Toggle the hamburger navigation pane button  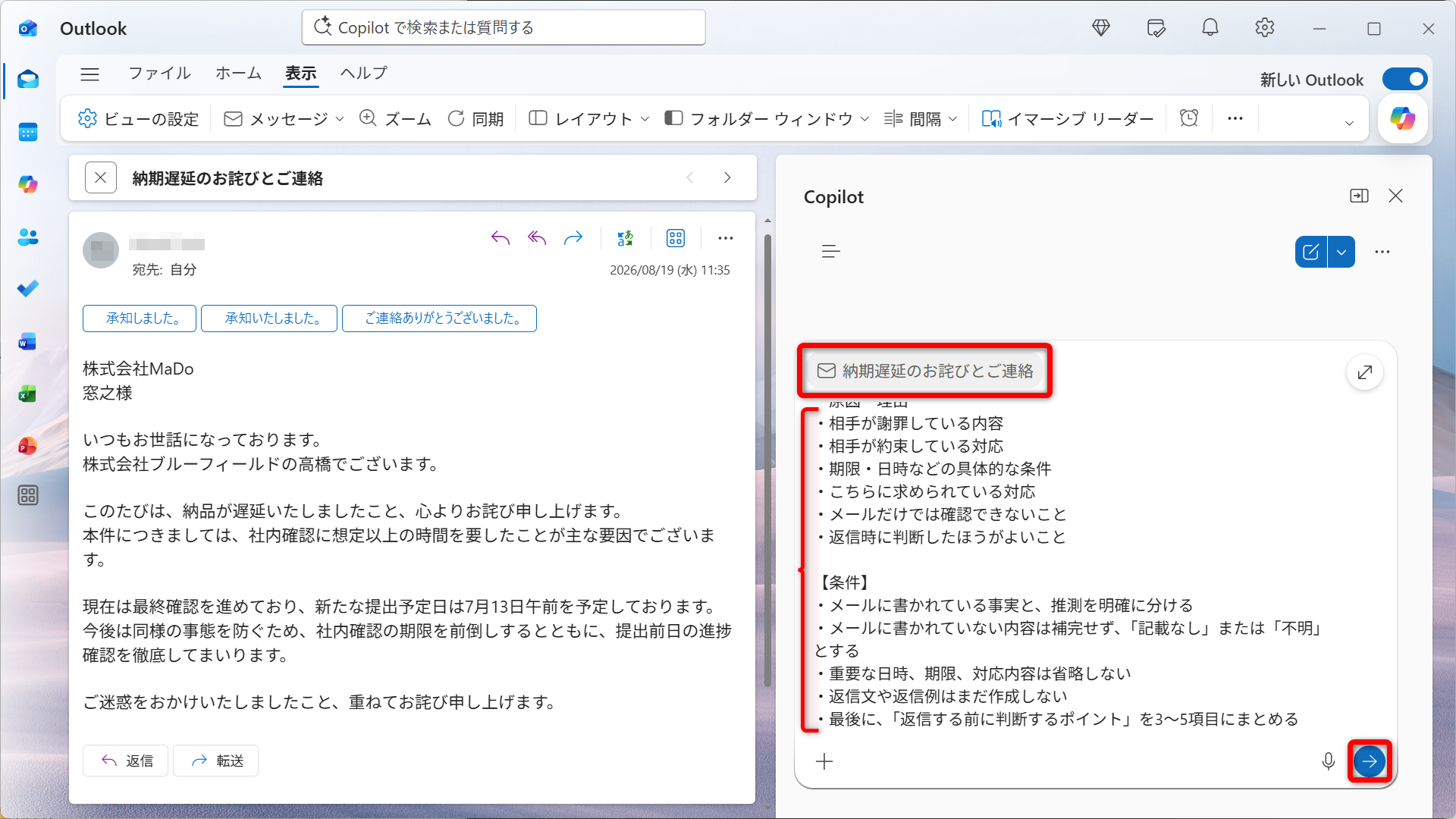[x=90, y=74]
